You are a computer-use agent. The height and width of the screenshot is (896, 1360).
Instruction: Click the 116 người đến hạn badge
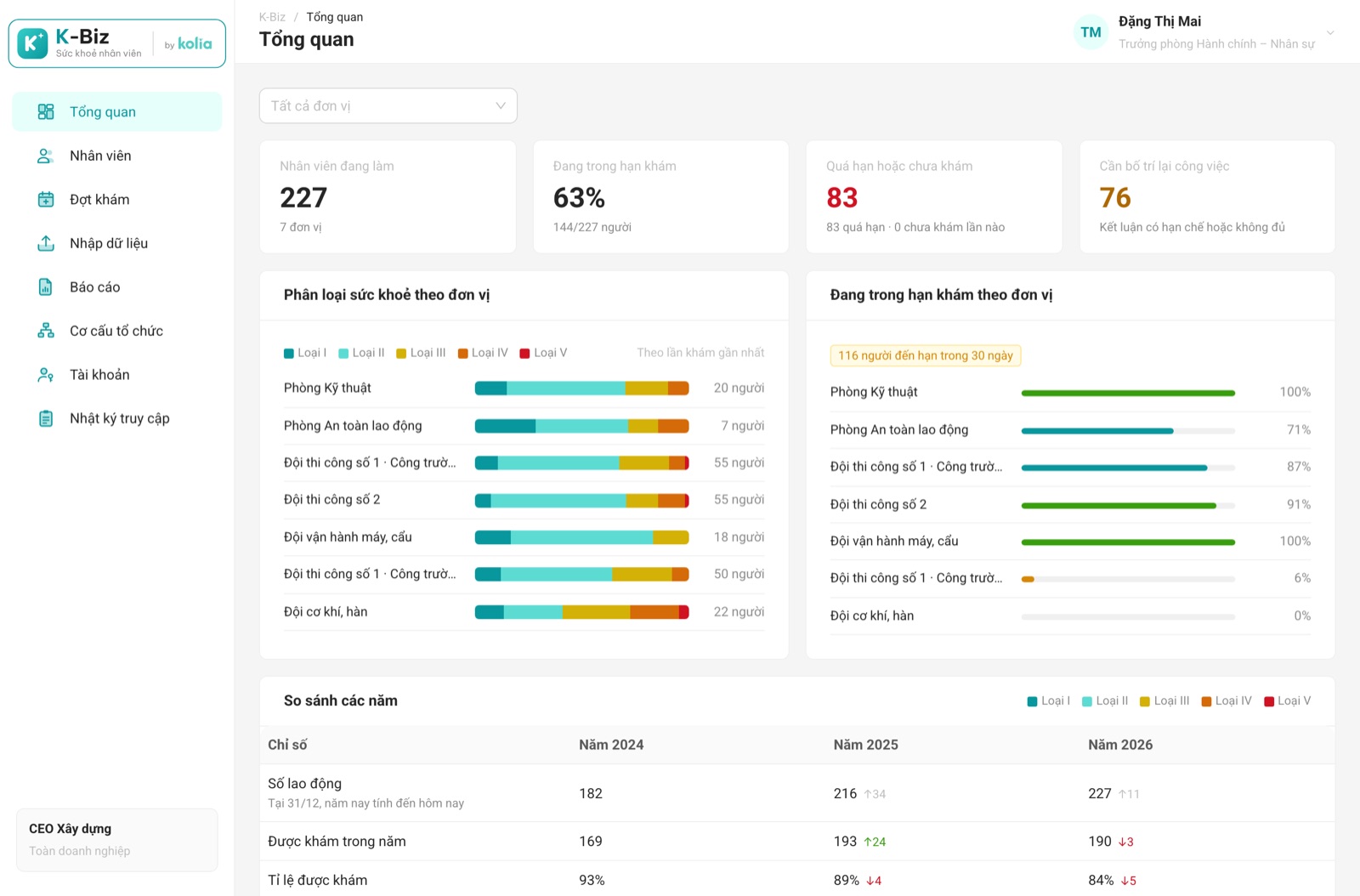coord(926,355)
